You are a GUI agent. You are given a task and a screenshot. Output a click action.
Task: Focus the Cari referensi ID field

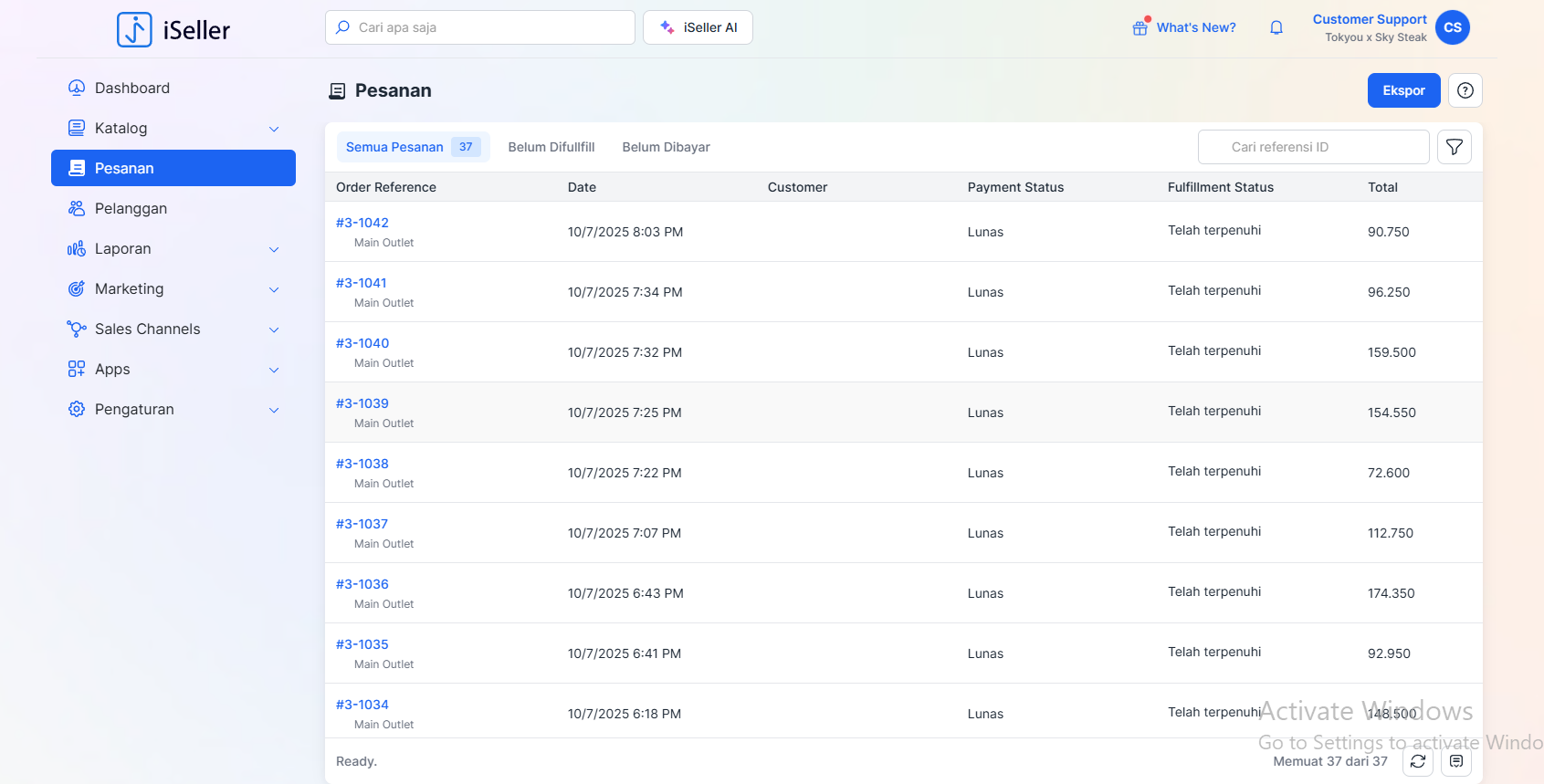click(1313, 147)
